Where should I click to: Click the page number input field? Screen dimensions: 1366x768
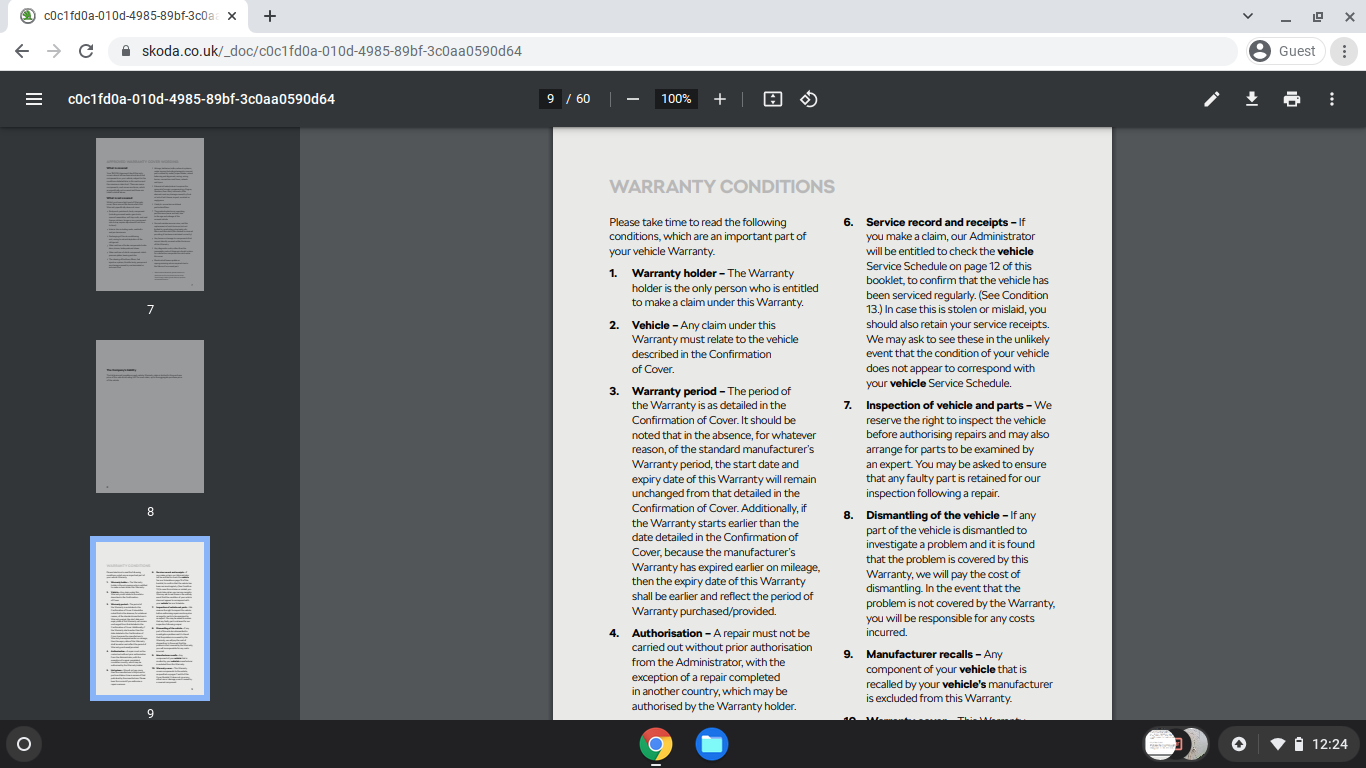550,99
